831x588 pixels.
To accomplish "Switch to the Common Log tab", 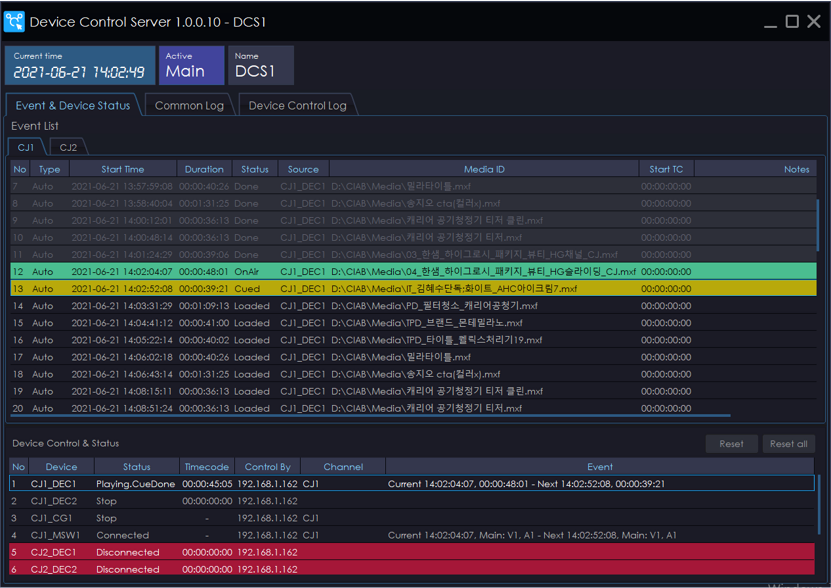I will (x=189, y=105).
